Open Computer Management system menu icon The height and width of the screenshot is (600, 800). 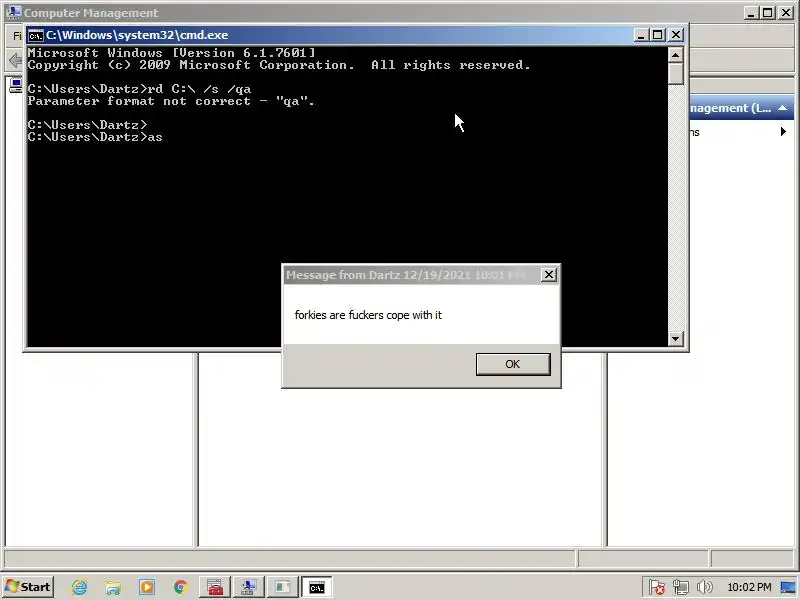13,12
